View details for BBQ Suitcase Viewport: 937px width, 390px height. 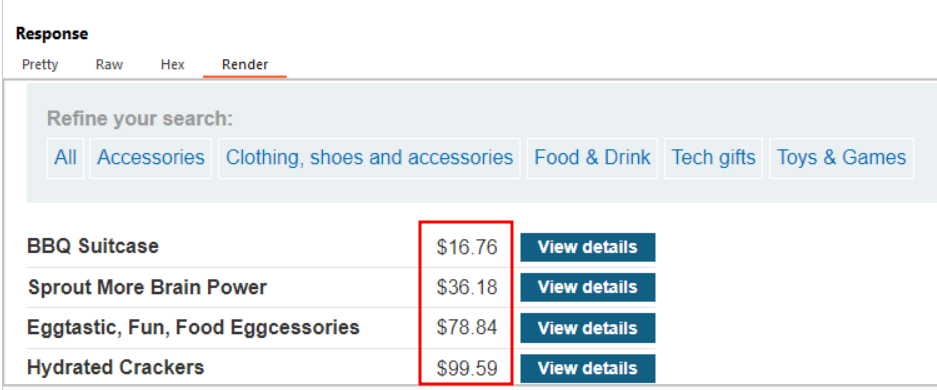click(x=588, y=247)
